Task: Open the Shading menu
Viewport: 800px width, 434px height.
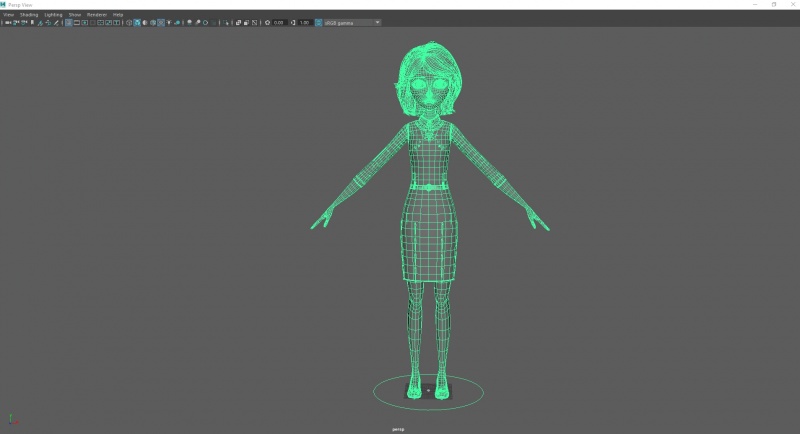Action: coord(29,15)
